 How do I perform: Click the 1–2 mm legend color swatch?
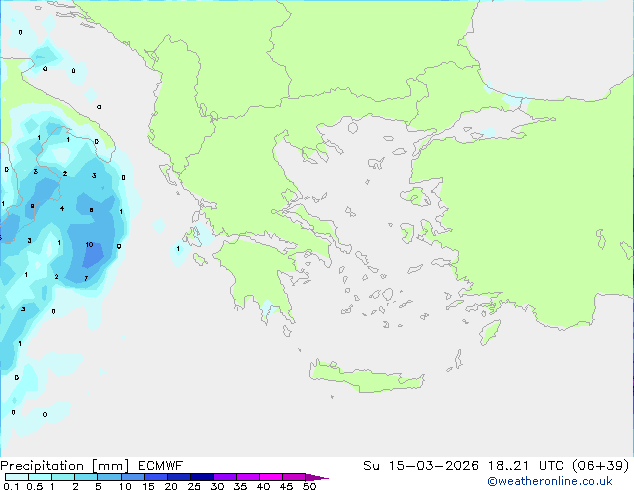63,477
